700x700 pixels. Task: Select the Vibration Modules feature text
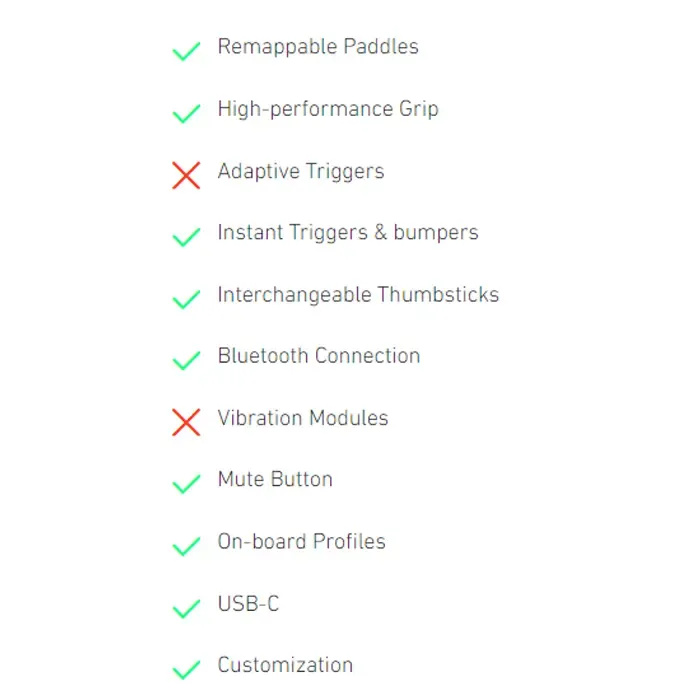(x=303, y=418)
